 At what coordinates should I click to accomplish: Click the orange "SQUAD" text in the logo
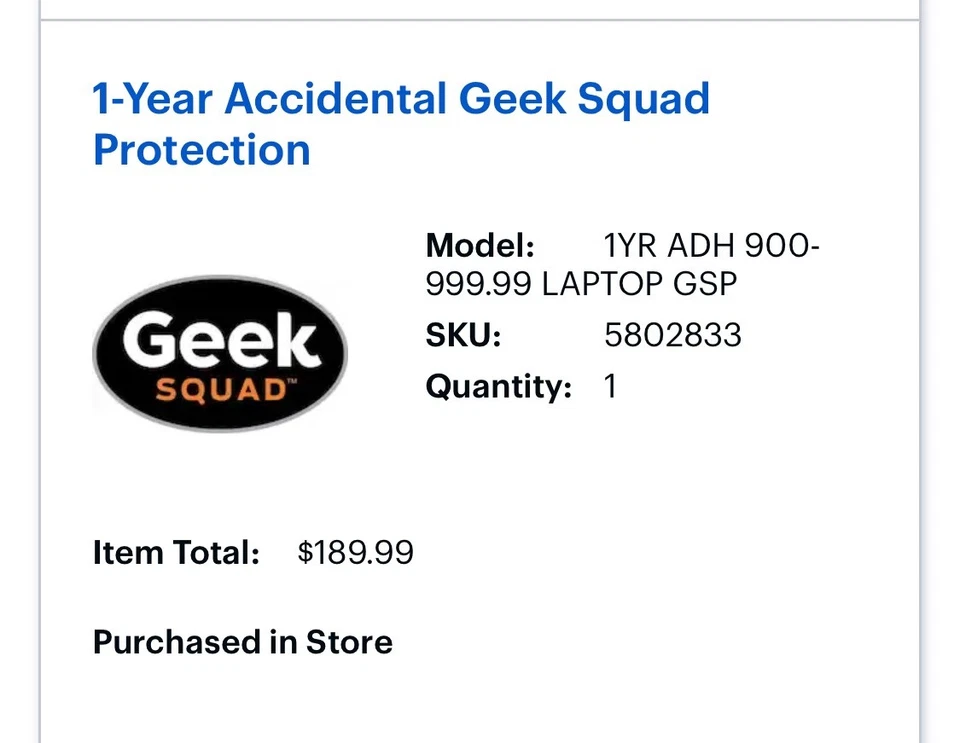(x=218, y=389)
